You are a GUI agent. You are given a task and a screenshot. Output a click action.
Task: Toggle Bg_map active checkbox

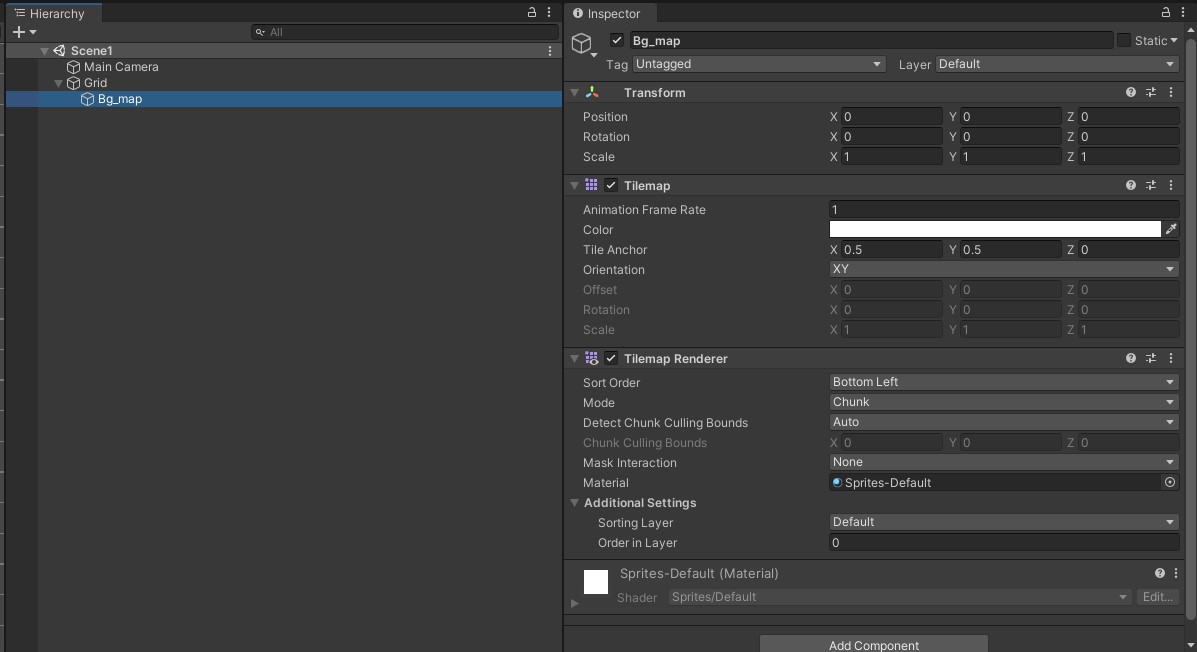[x=617, y=40]
